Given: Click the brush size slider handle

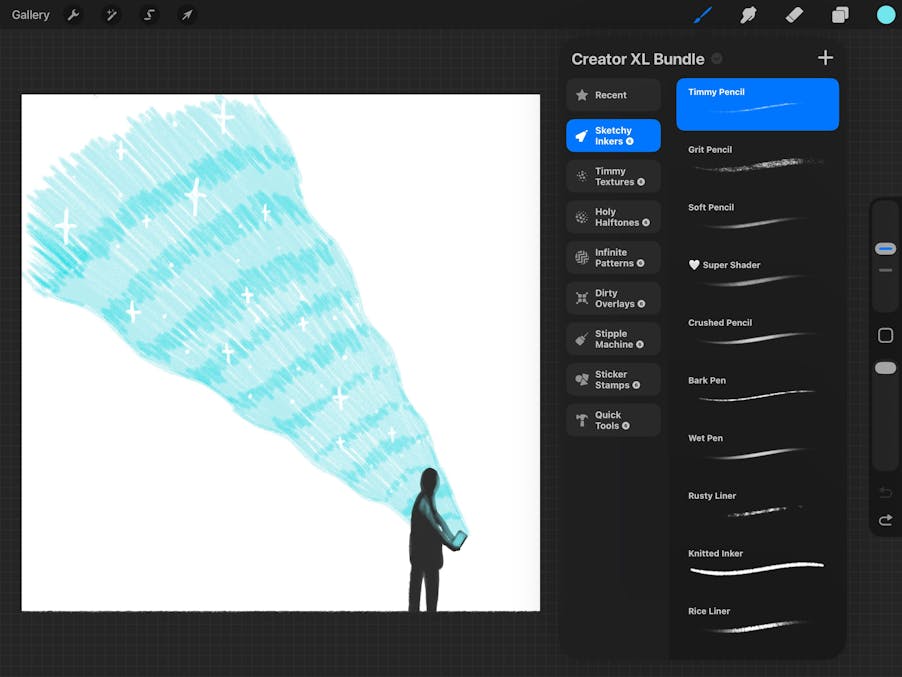Looking at the screenshot, I should click(885, 249).
